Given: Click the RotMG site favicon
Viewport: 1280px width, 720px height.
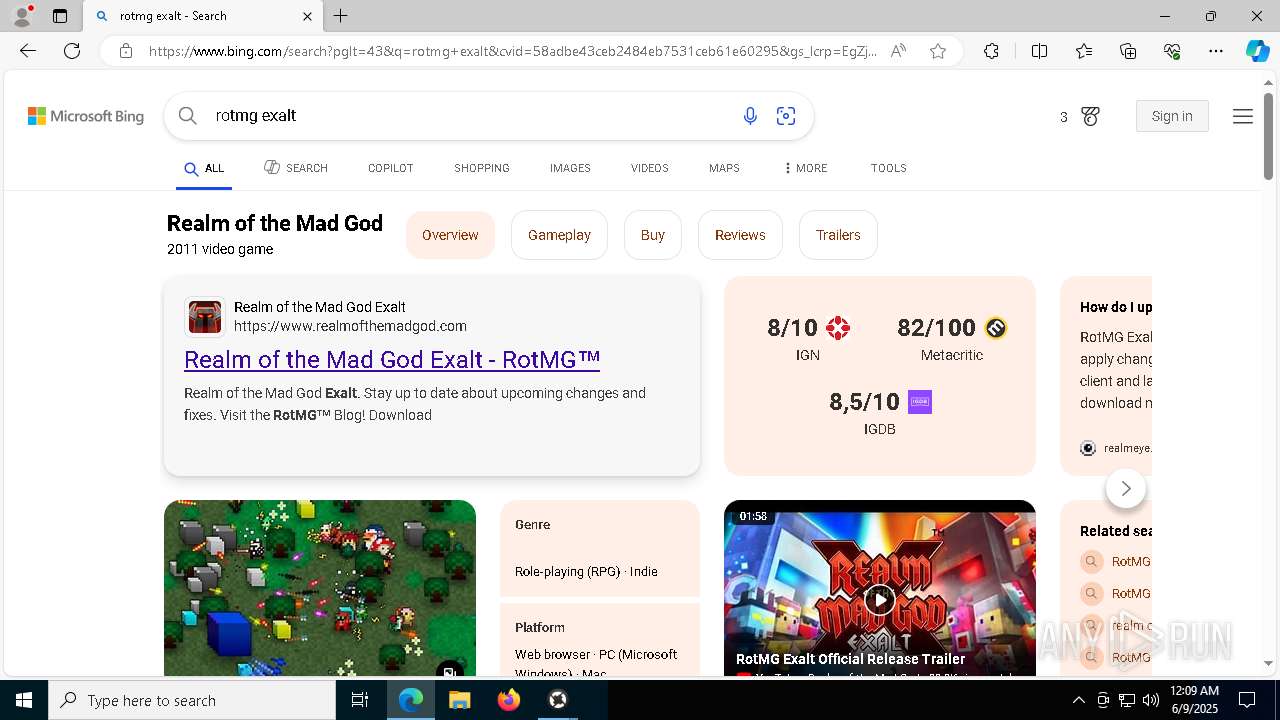Looking at the screenshot, I should [205, 317].
